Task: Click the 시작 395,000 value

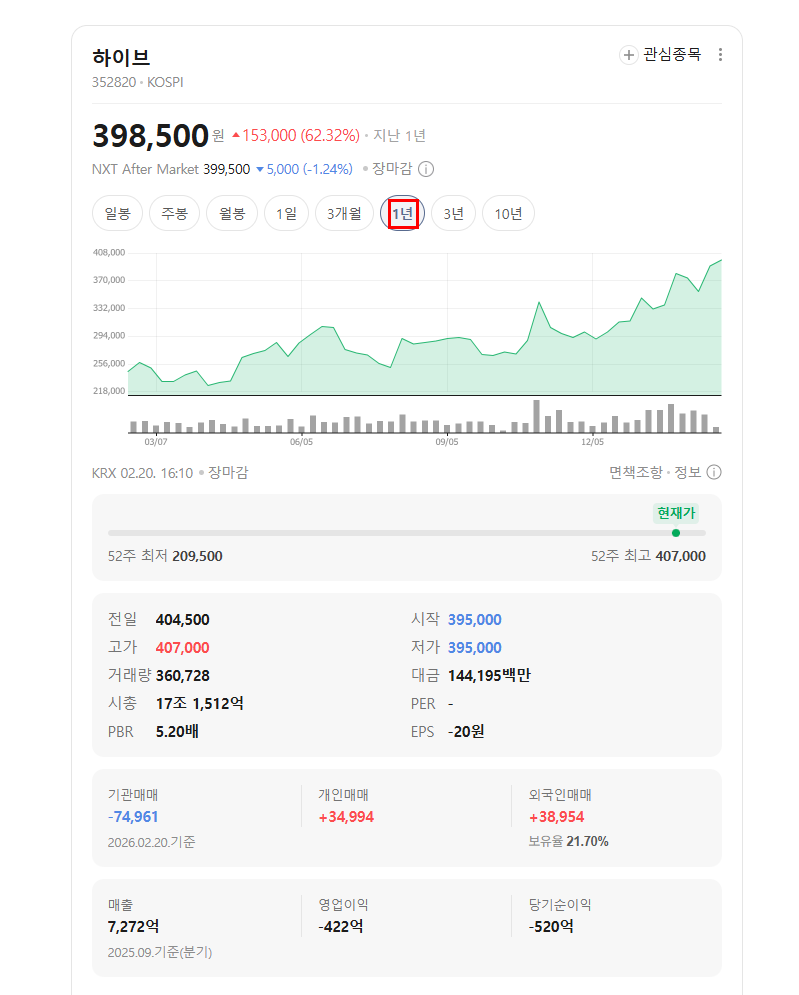Action: (475, 620)
